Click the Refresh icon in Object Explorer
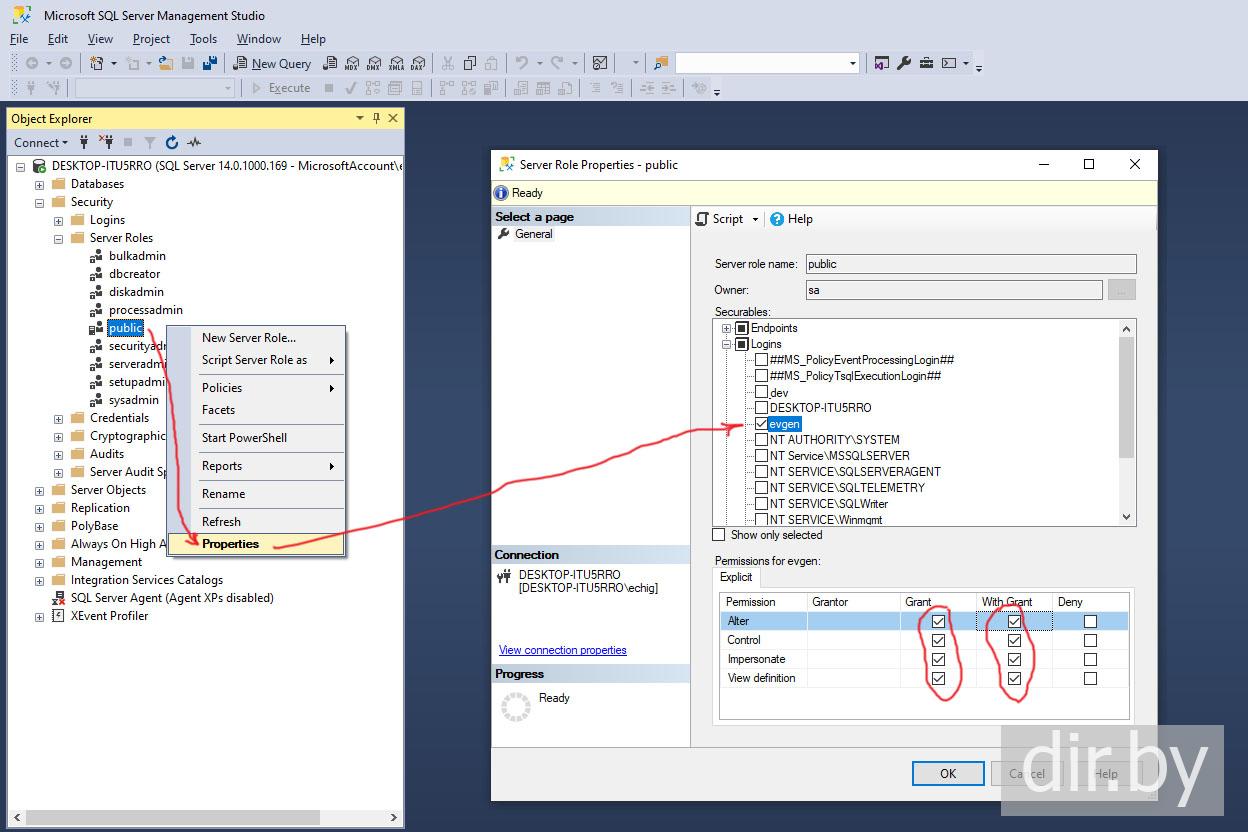The height and width of the screenshot is (832, 1248). [171, 143]
